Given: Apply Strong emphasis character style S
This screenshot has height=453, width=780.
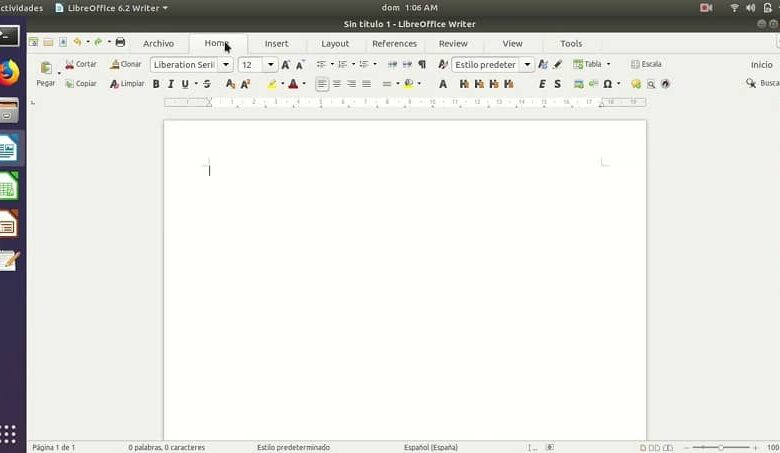Looking at the screenshot, I should [557, 84].
